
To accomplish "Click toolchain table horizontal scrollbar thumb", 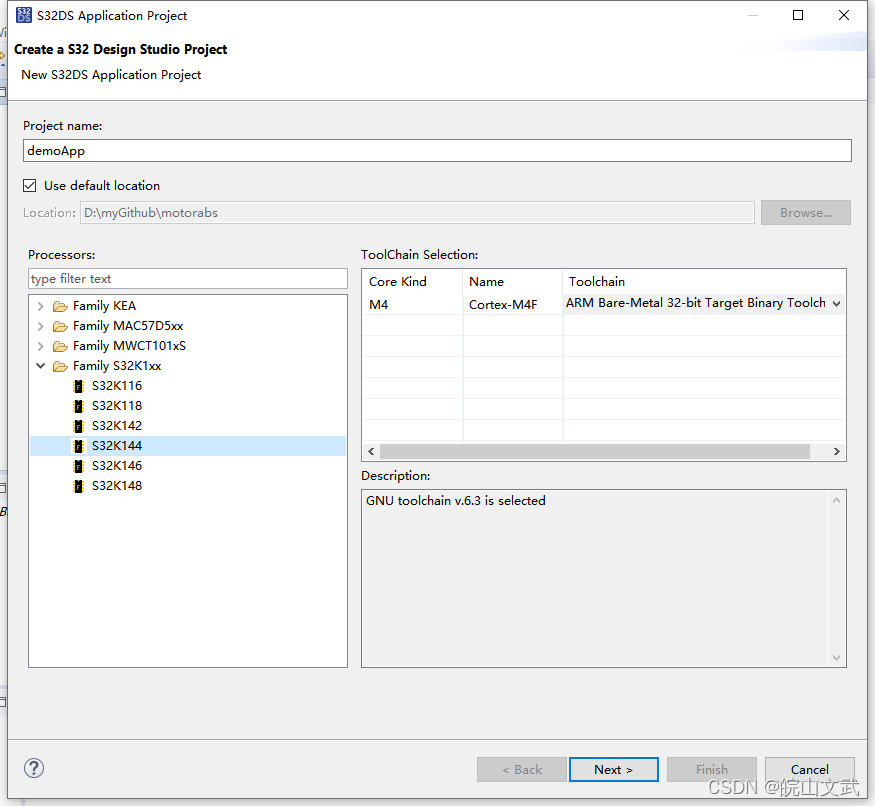I will coord(595,452).
